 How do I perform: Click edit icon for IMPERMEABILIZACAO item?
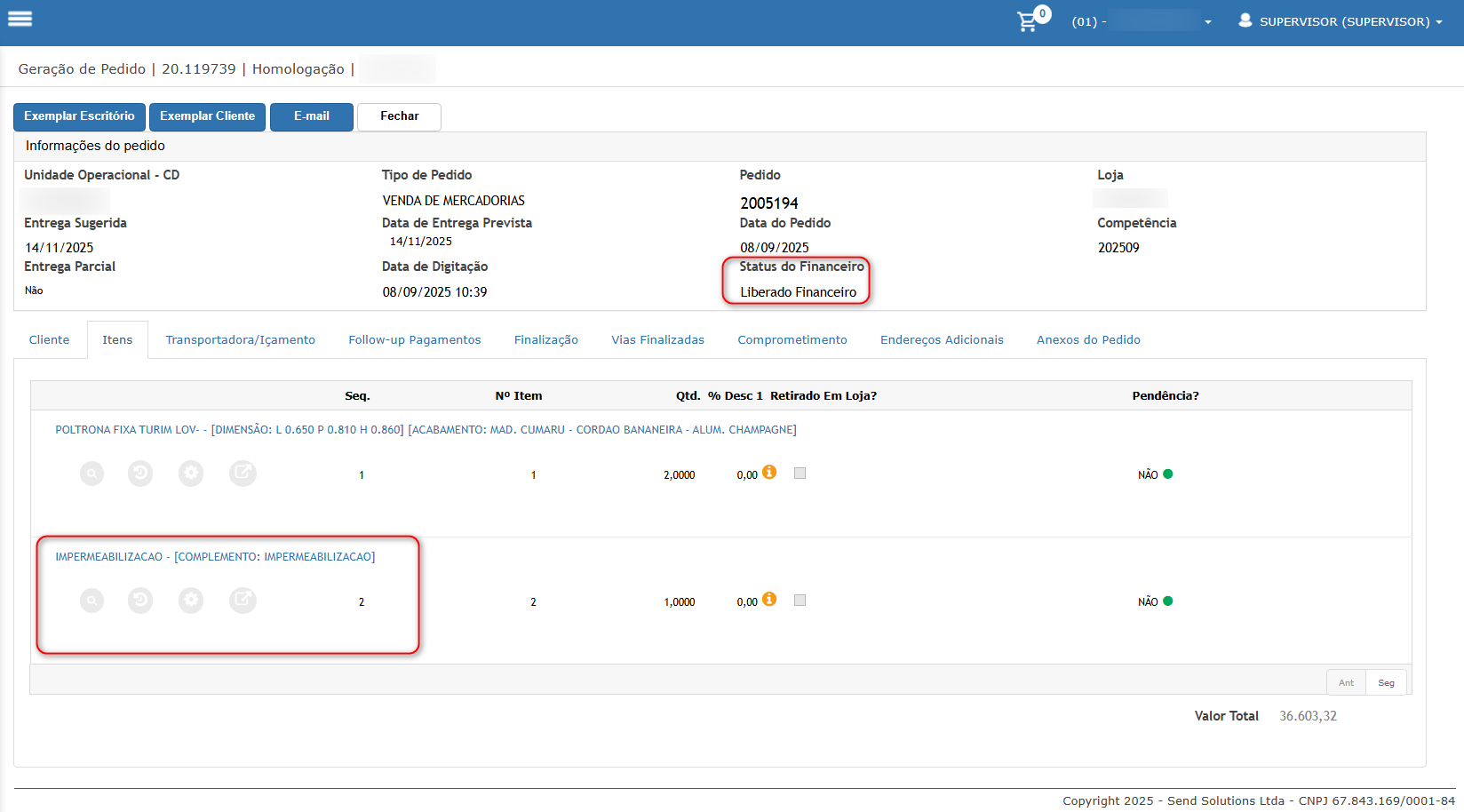click(x=243, y=601)
